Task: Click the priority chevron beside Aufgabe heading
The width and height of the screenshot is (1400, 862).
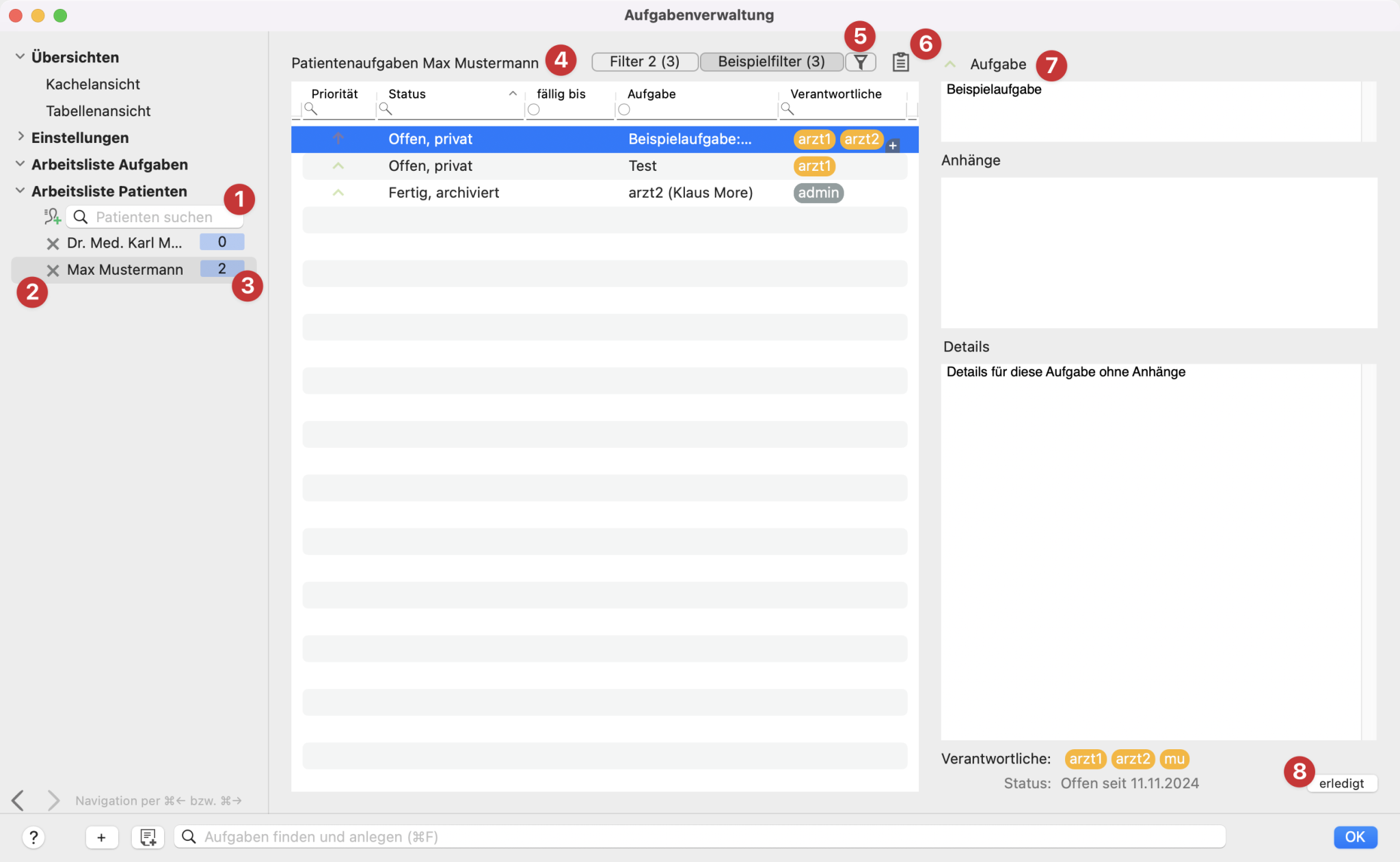Action: (x=950, y=64)
